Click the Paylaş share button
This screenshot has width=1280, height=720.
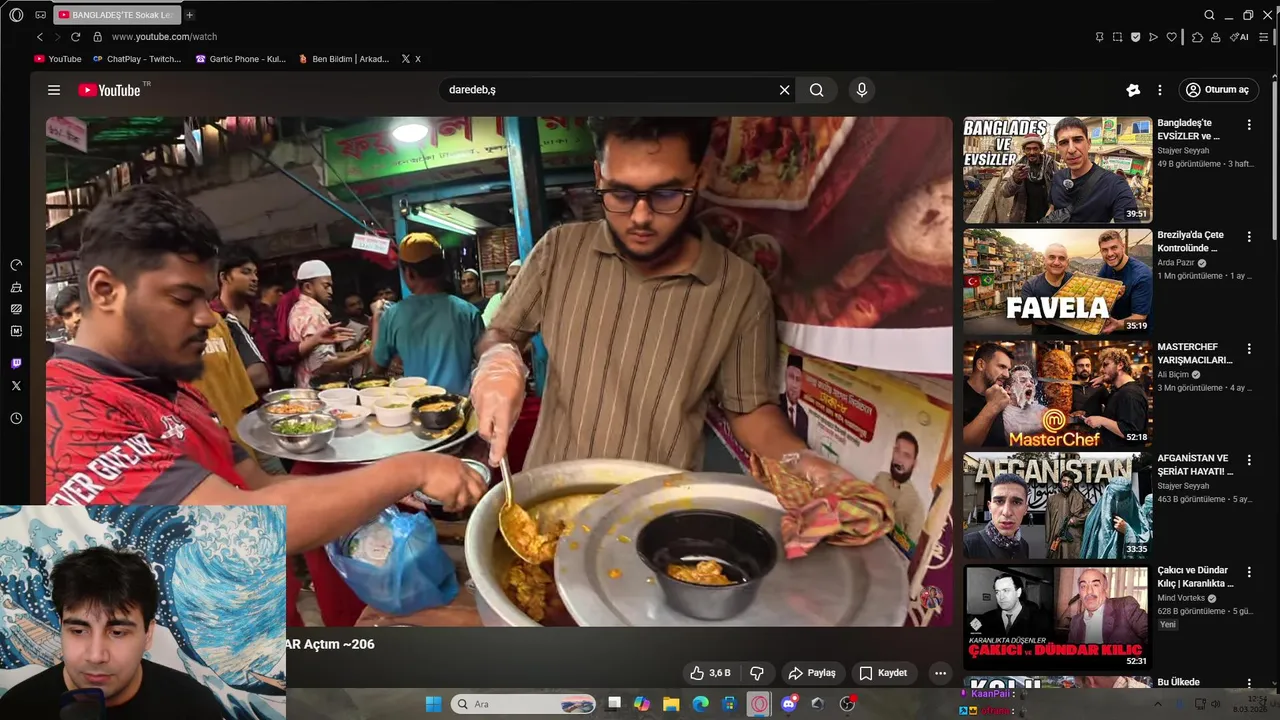click(811, 673)
